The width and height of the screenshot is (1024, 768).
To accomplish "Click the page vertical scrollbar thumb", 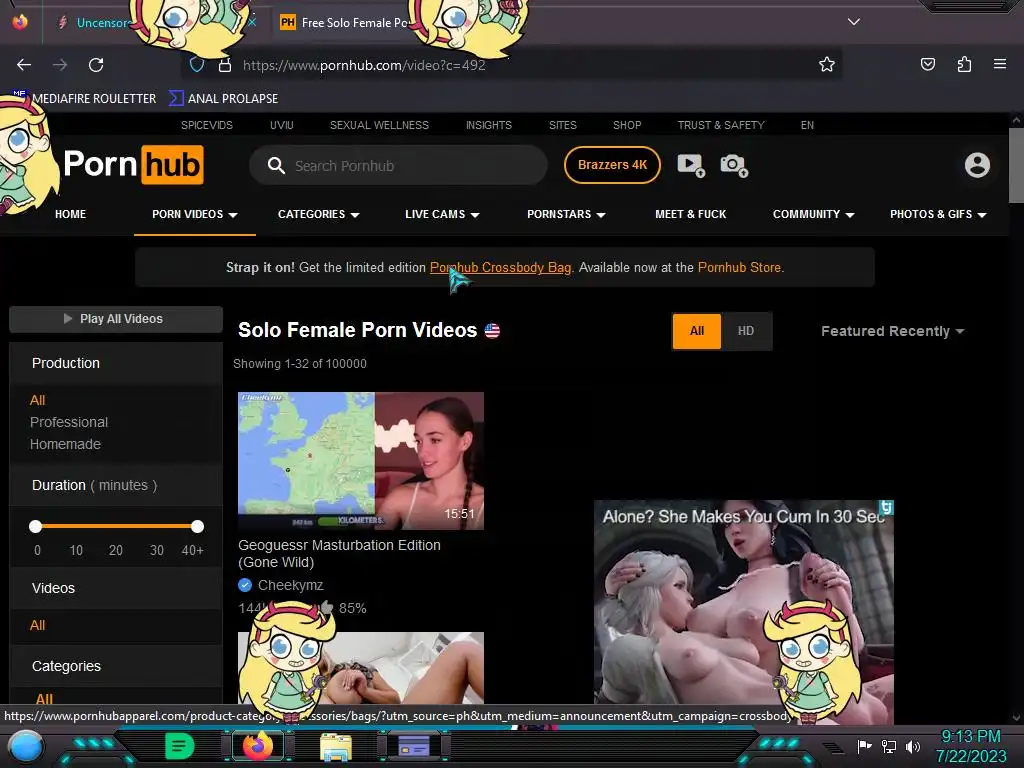I will click(1016, 165).
